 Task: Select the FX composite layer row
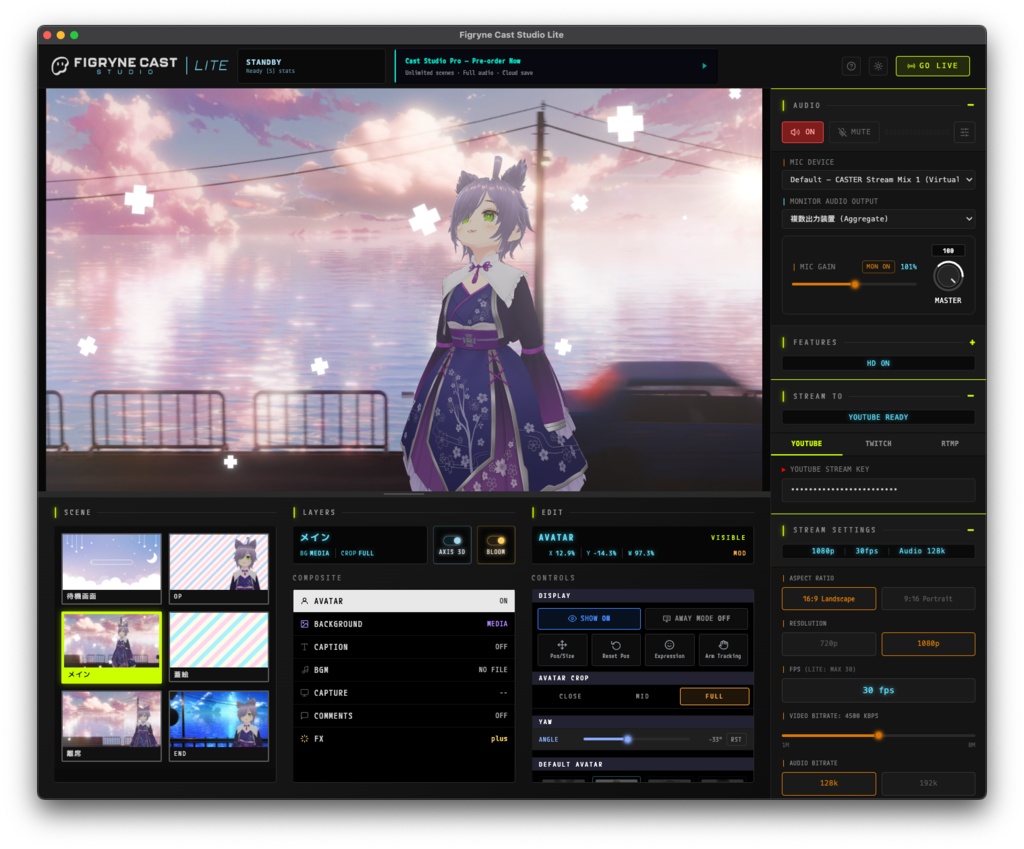(x=404, y=739)
